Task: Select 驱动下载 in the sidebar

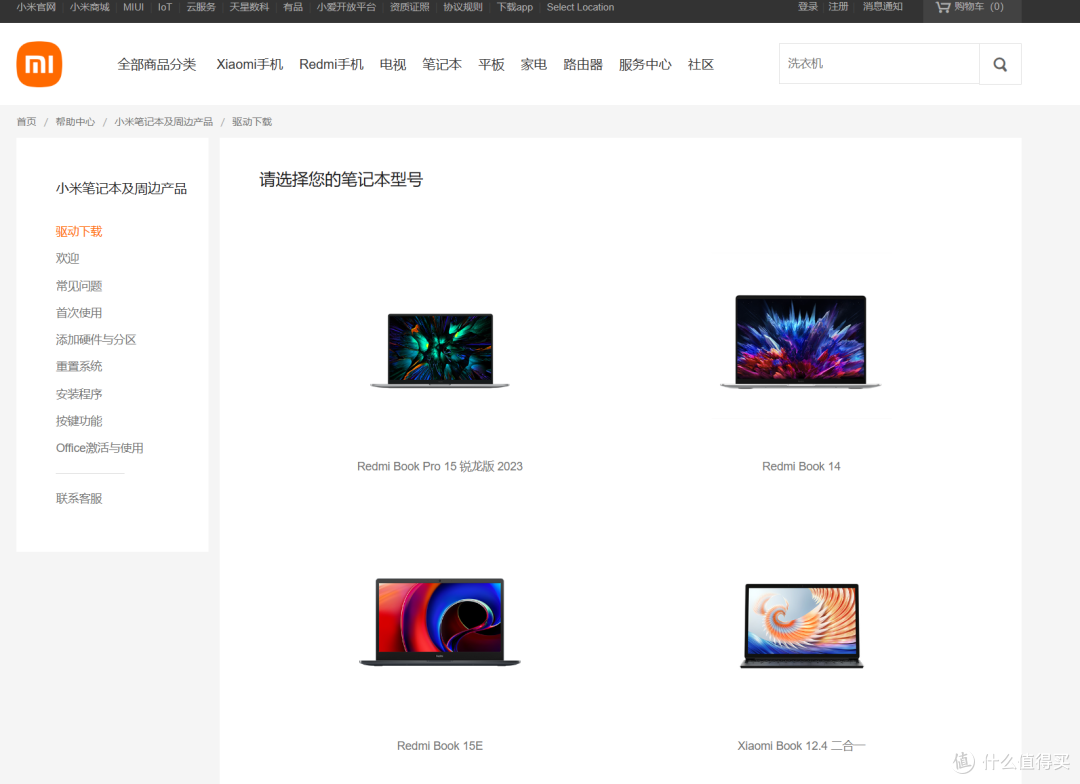Action: click(x=79, y=231)
